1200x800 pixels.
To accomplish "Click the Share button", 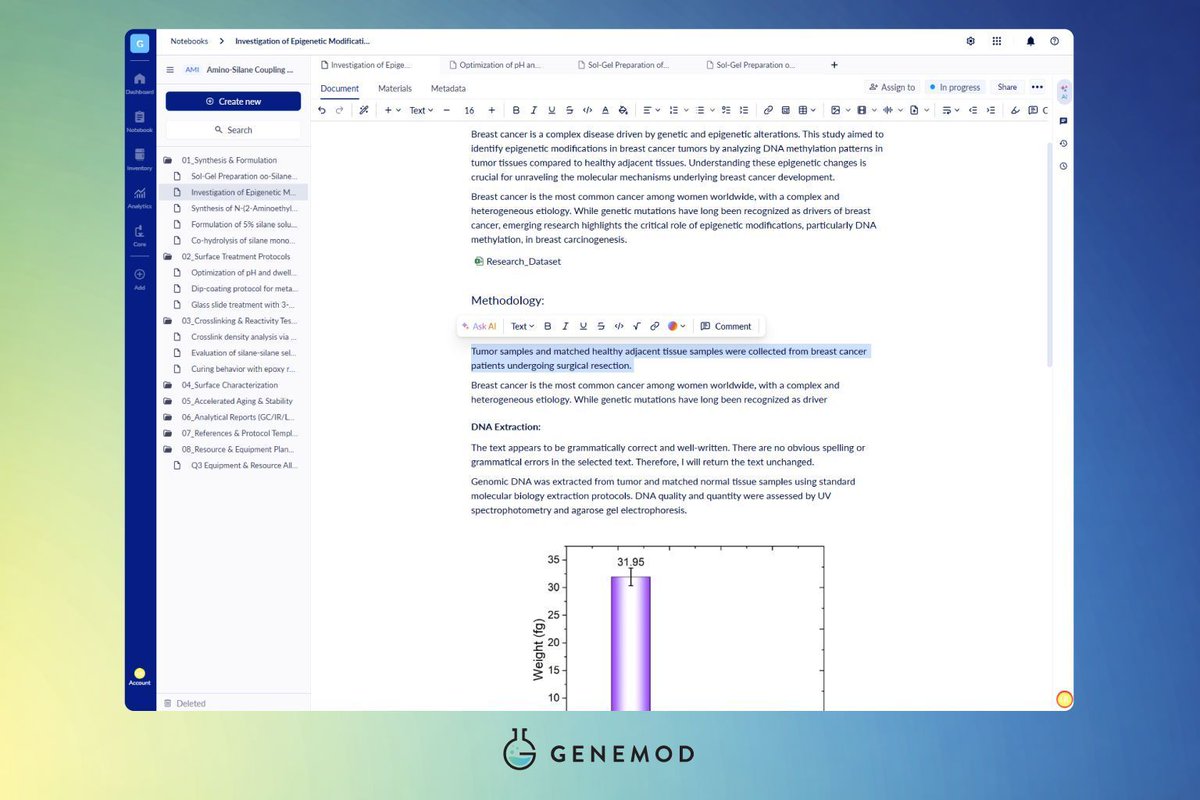I will [x=1007, y=87].
